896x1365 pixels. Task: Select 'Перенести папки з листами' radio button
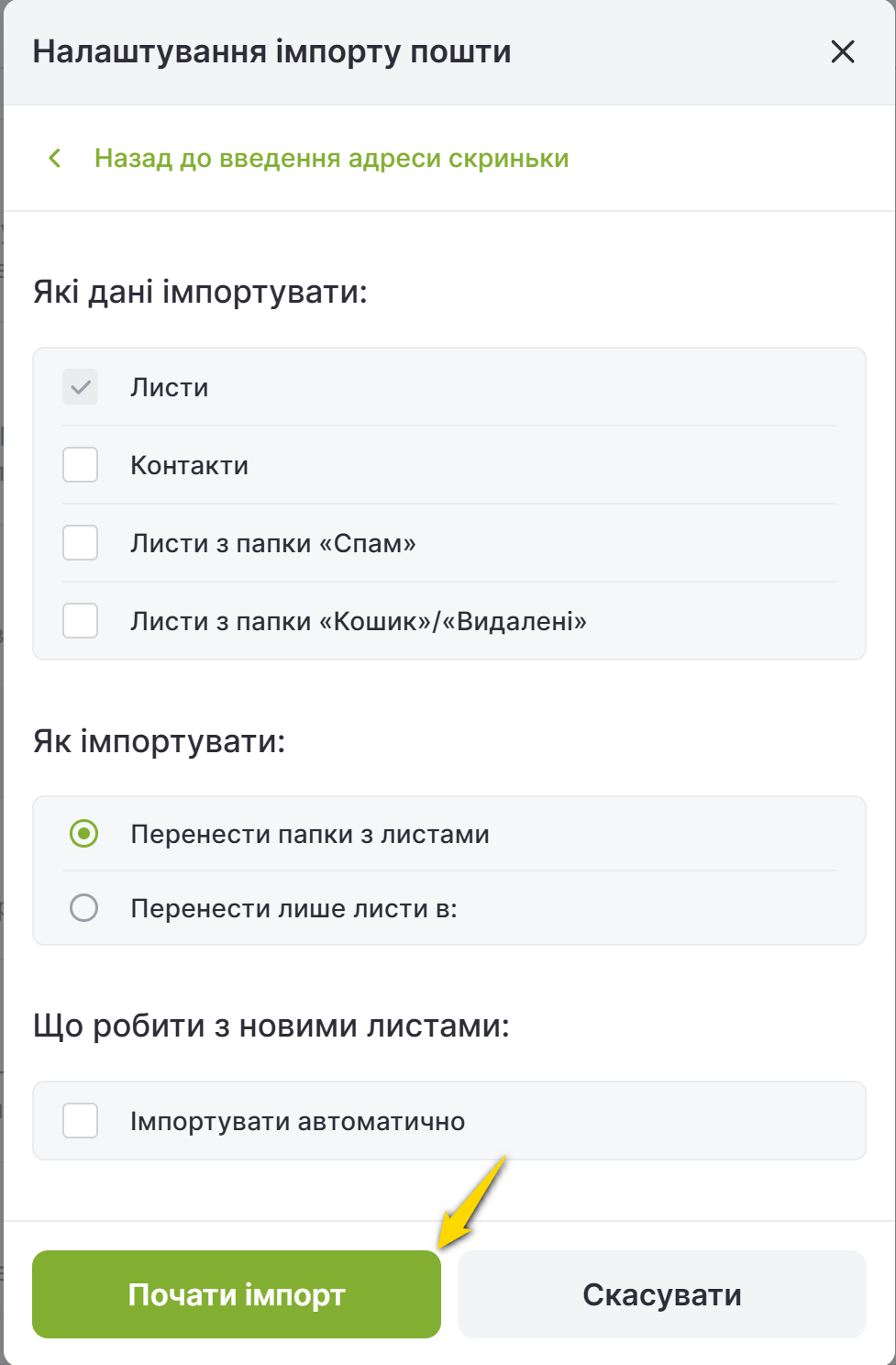tap(83, 834)
